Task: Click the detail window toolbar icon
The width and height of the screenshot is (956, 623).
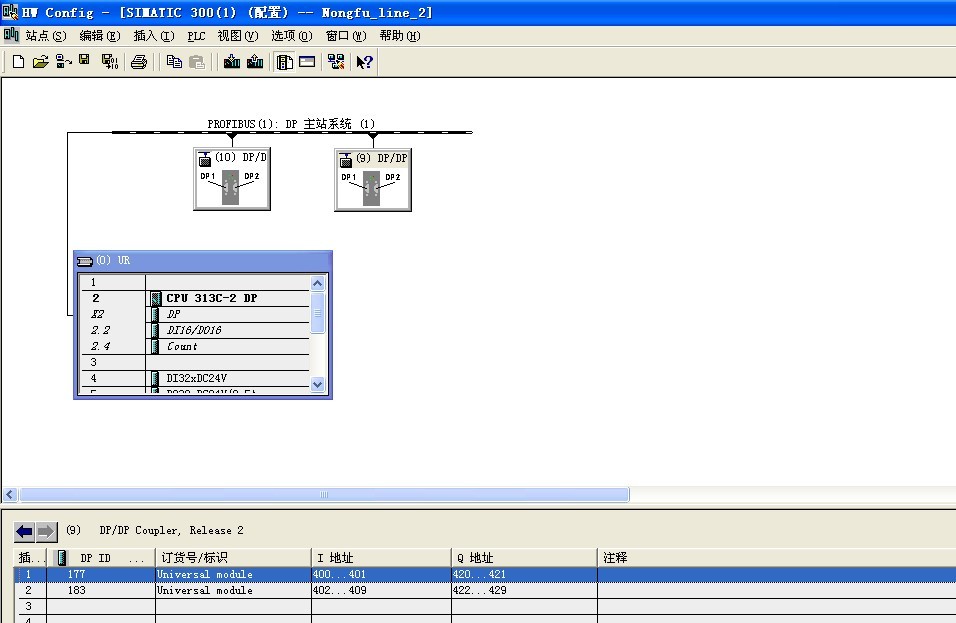Action: pyautogui.click(x=307, y=62)
